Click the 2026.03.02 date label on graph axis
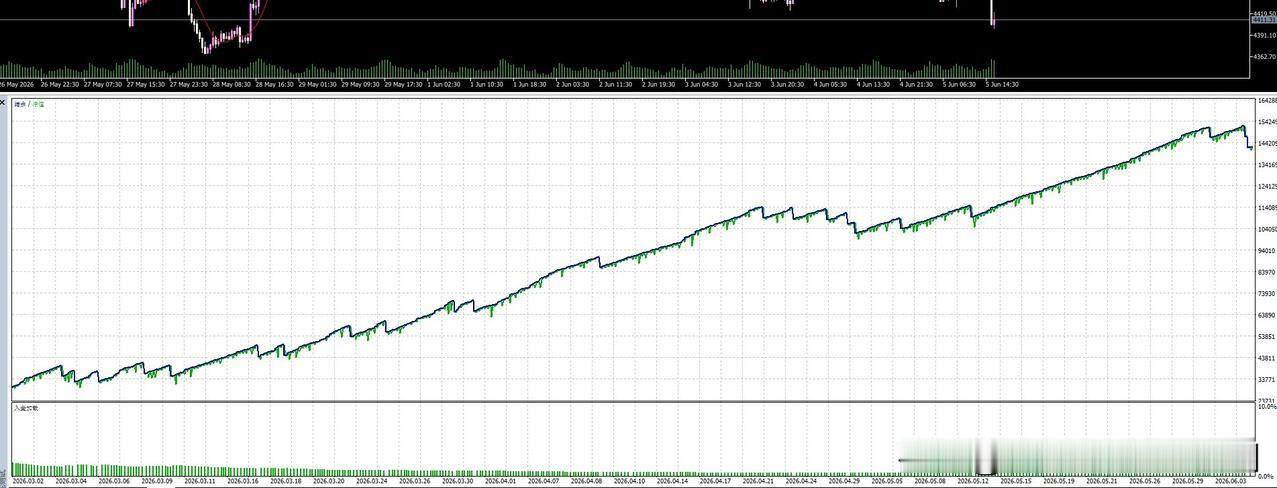 (29, 481)
